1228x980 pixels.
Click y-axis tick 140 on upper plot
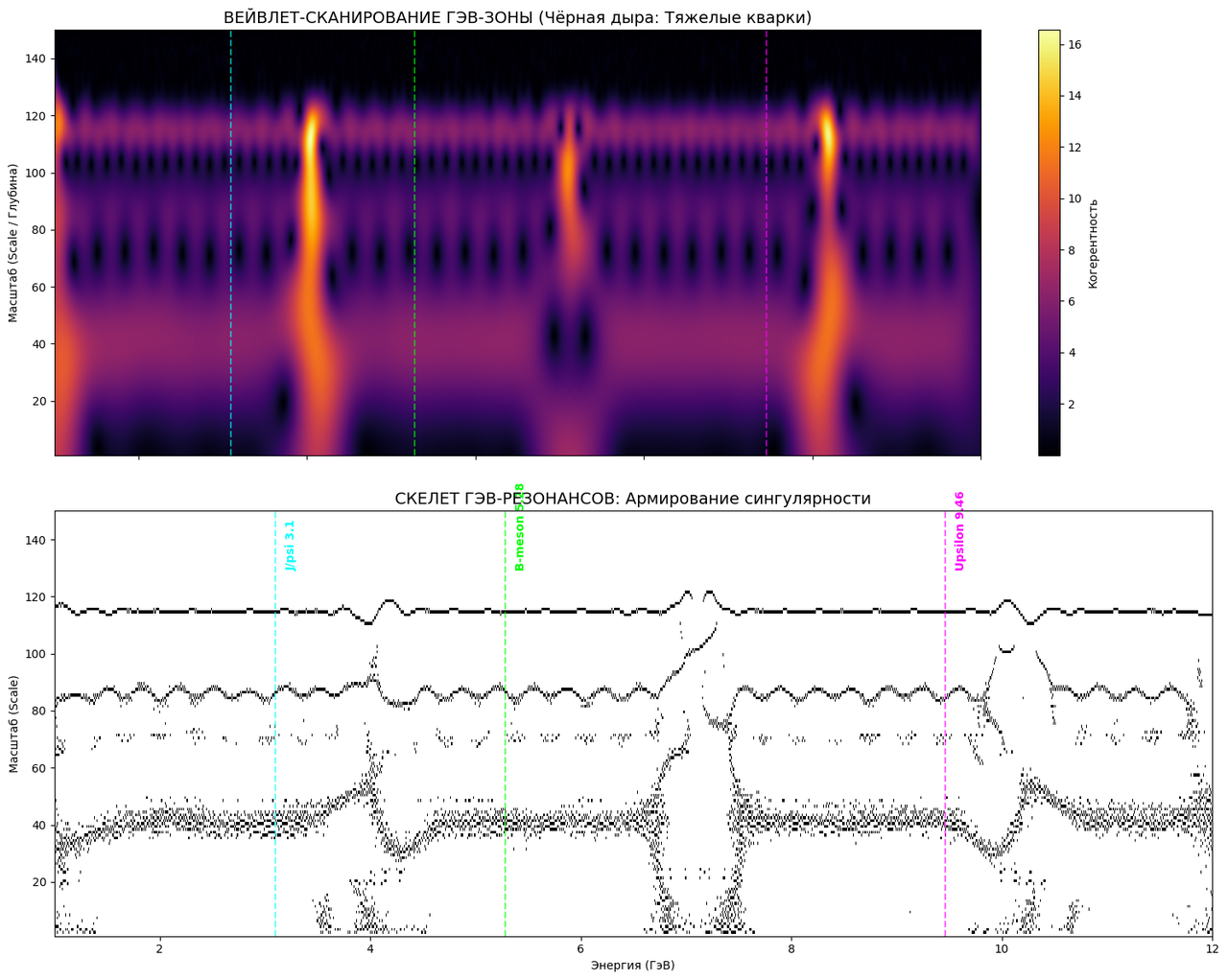36,58
